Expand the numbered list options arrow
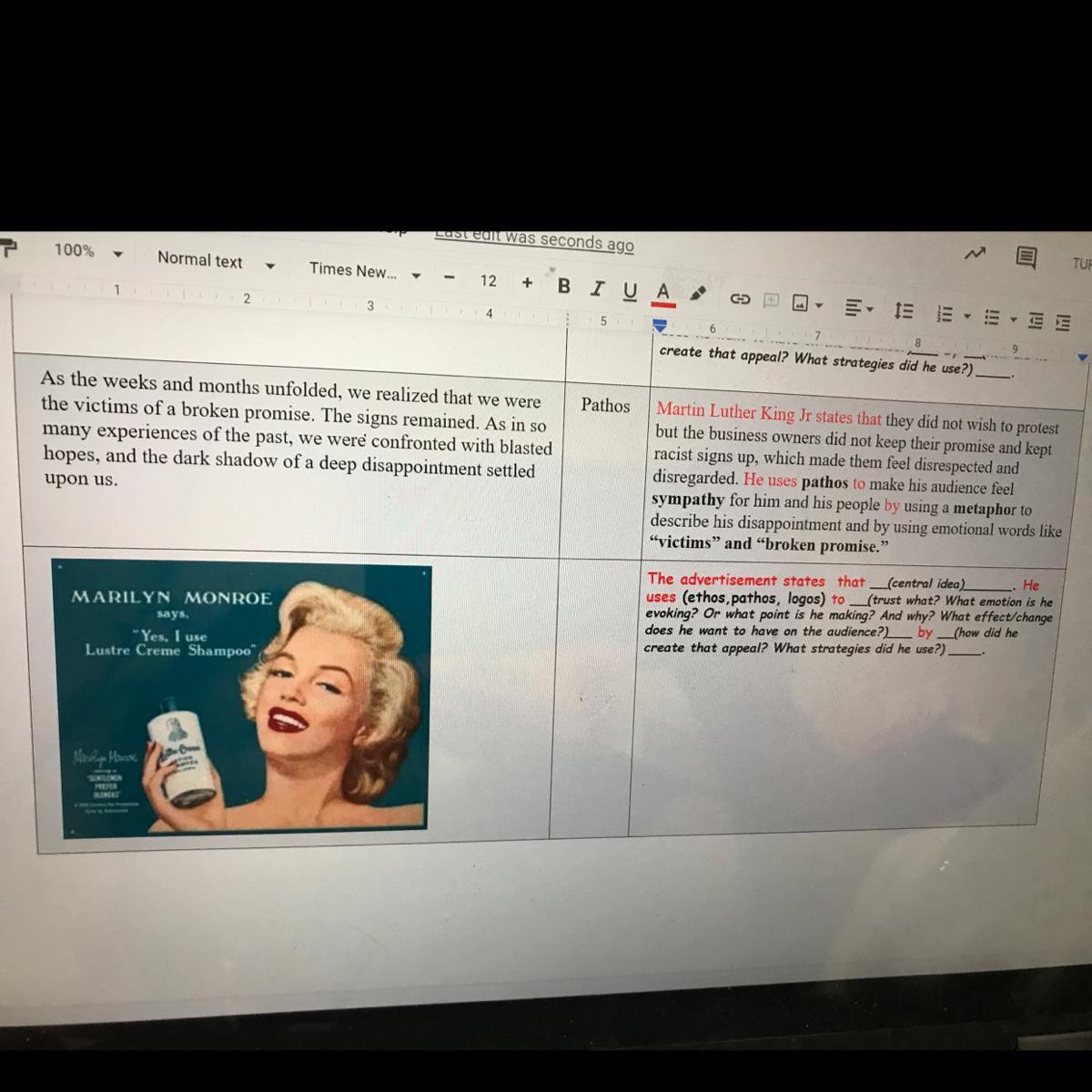This screenshot has height=1092, width=1092. 968,317
